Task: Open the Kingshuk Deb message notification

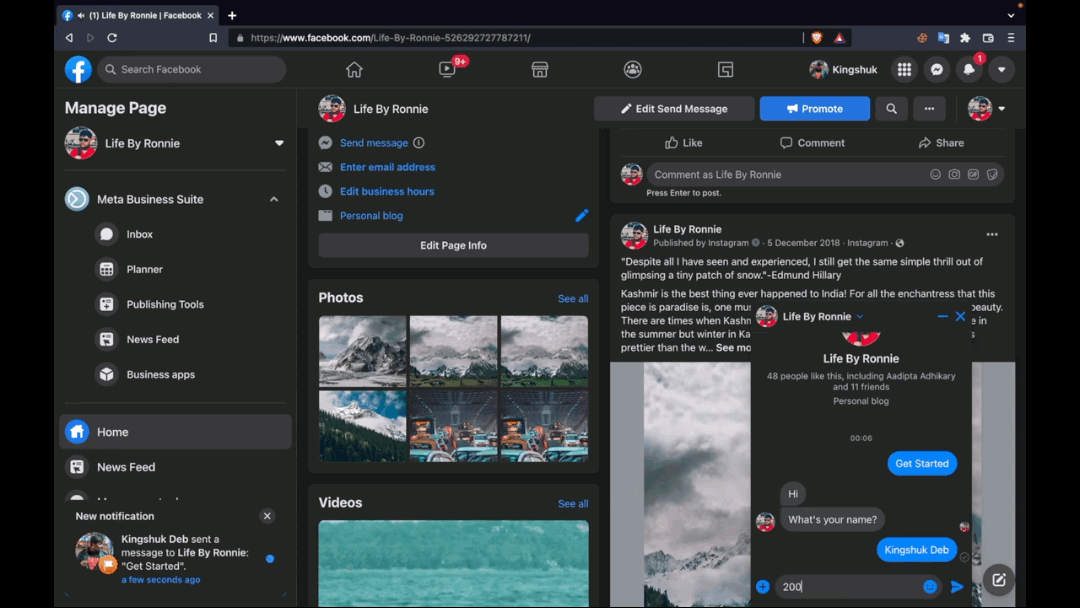Action: (x=176, y=559)
